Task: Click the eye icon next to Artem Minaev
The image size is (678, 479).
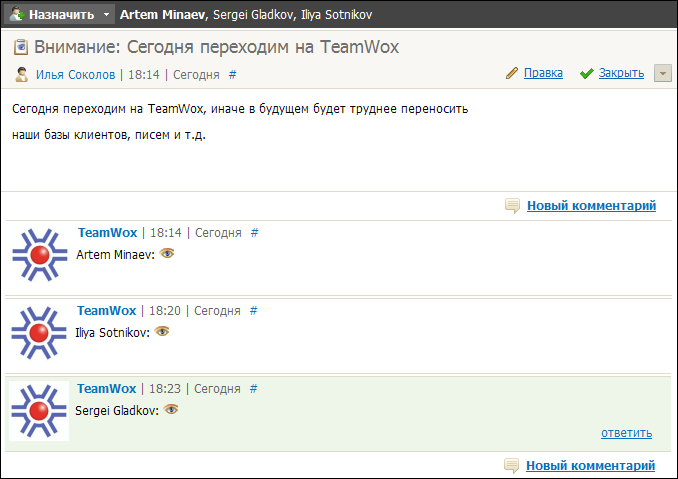Action: [x=167, y=253]
